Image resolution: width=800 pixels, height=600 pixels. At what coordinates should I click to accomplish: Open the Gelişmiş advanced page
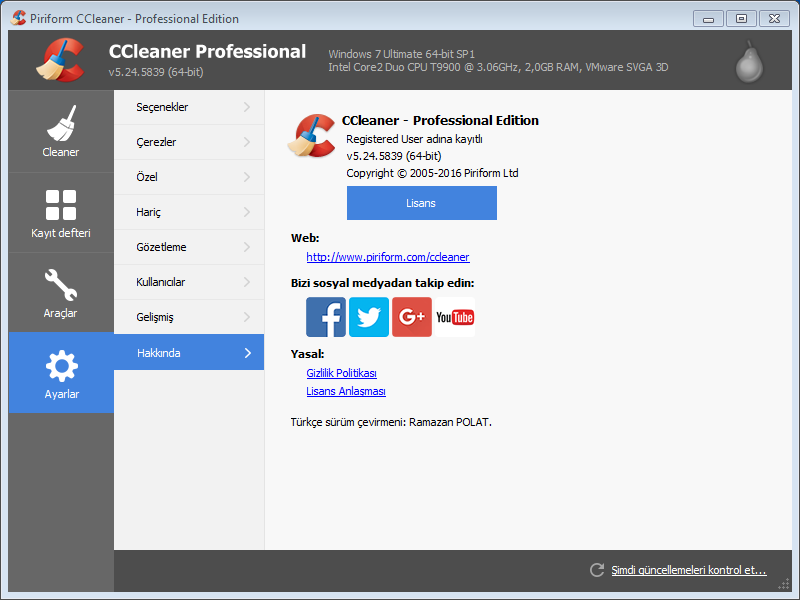tap(189, 317)
